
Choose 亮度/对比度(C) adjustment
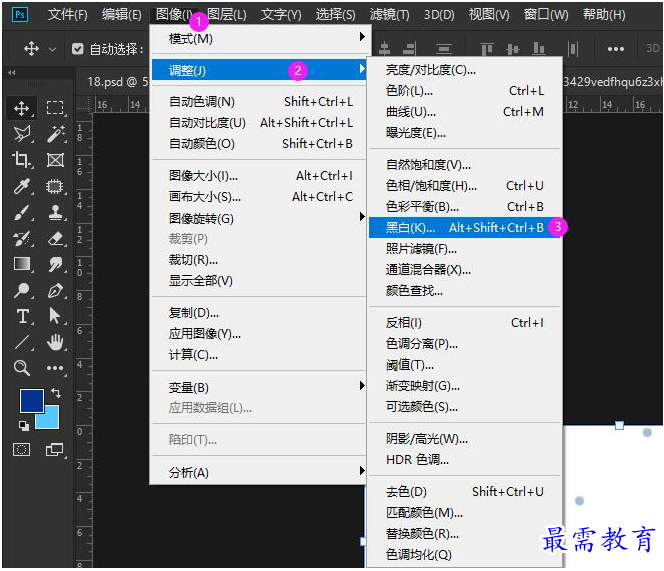[x=465, y=69]
